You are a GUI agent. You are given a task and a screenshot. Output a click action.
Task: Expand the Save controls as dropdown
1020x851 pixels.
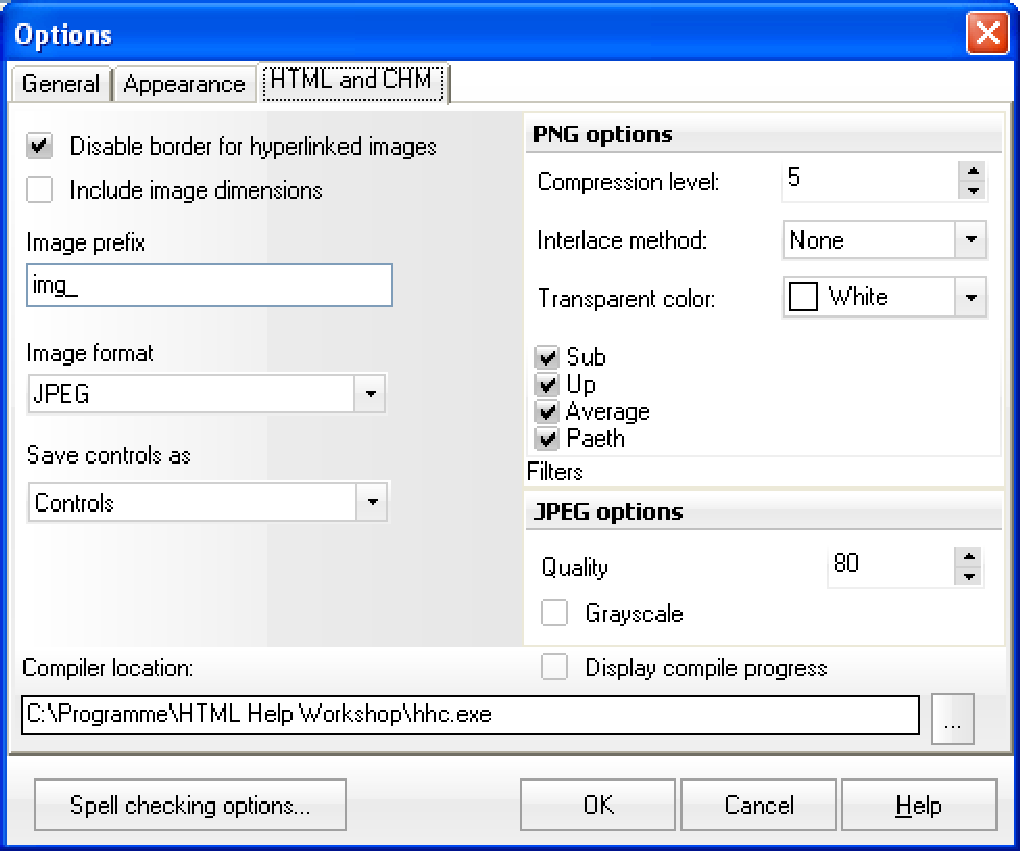pyautogui.click(x=372, y=502)
